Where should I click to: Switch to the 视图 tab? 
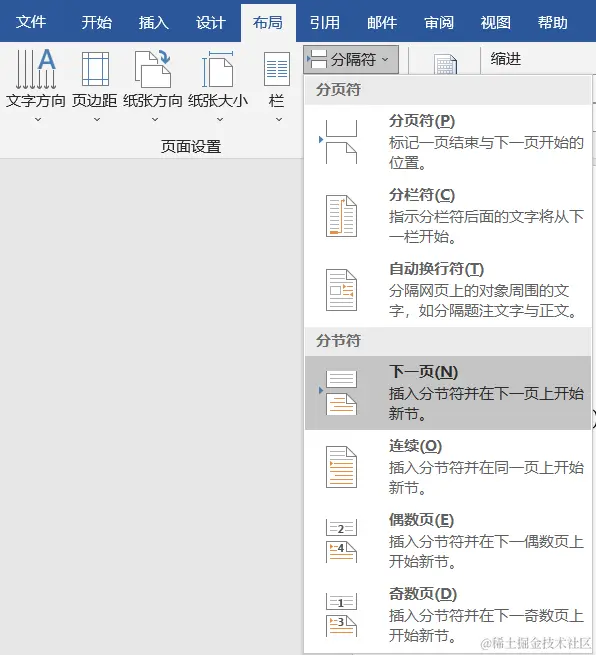click(x=496, y=22)
